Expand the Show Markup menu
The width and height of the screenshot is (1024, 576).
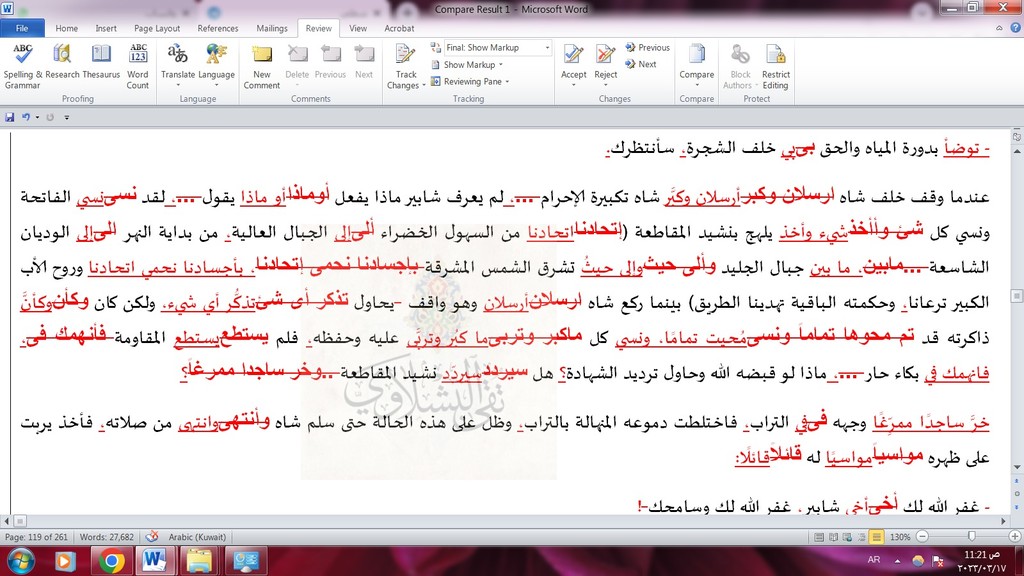[x=468, y=65]
